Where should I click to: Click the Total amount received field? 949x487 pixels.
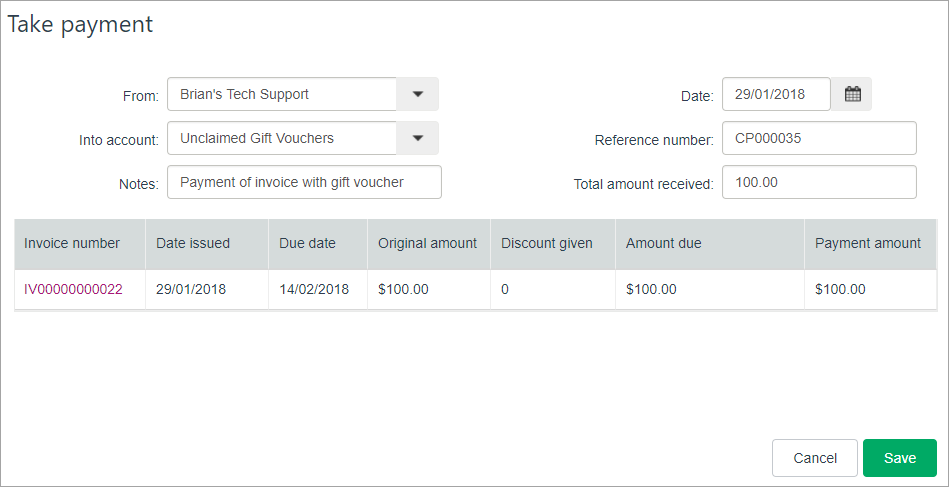(819, 182)
